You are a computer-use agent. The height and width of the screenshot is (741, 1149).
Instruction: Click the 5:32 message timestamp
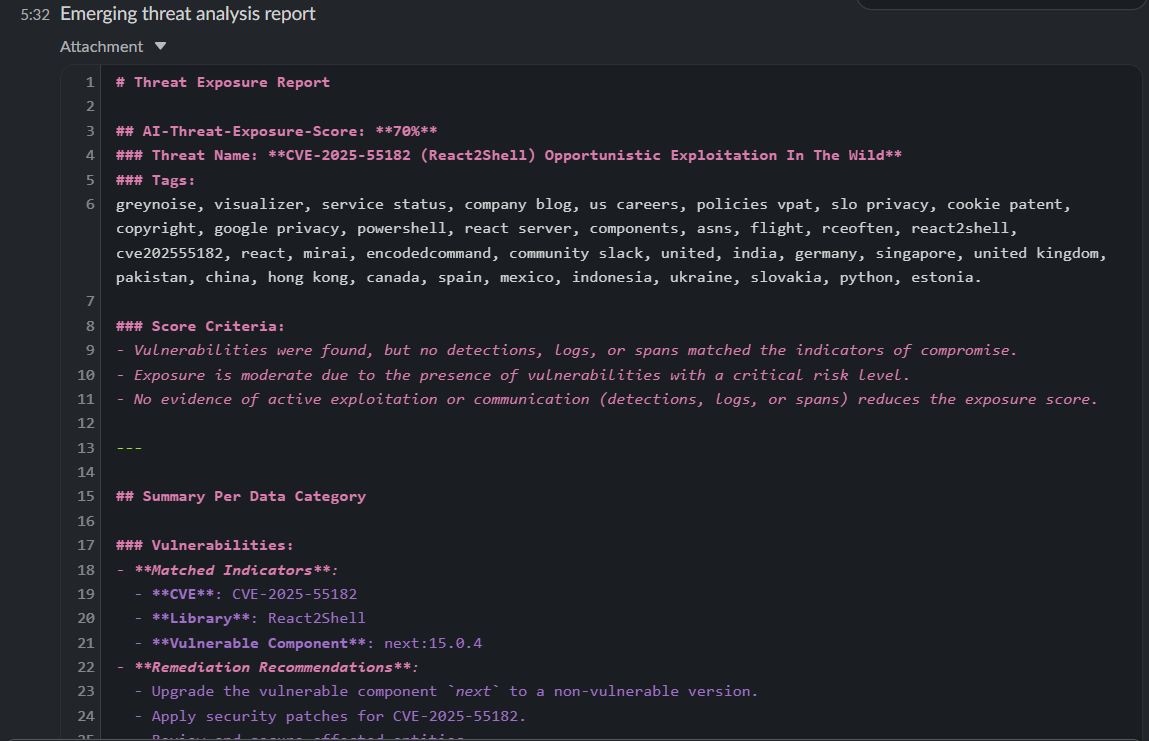pyautogui.click(x=35, y=15)
